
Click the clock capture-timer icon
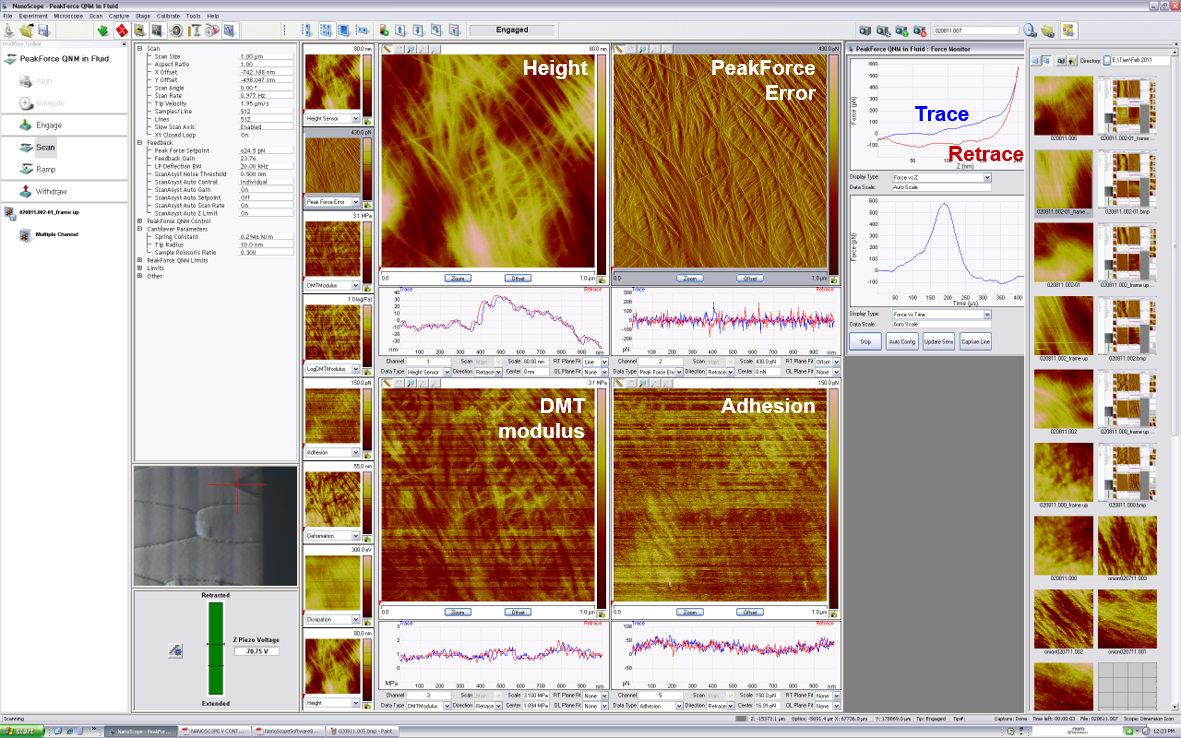click(1030, 30)
